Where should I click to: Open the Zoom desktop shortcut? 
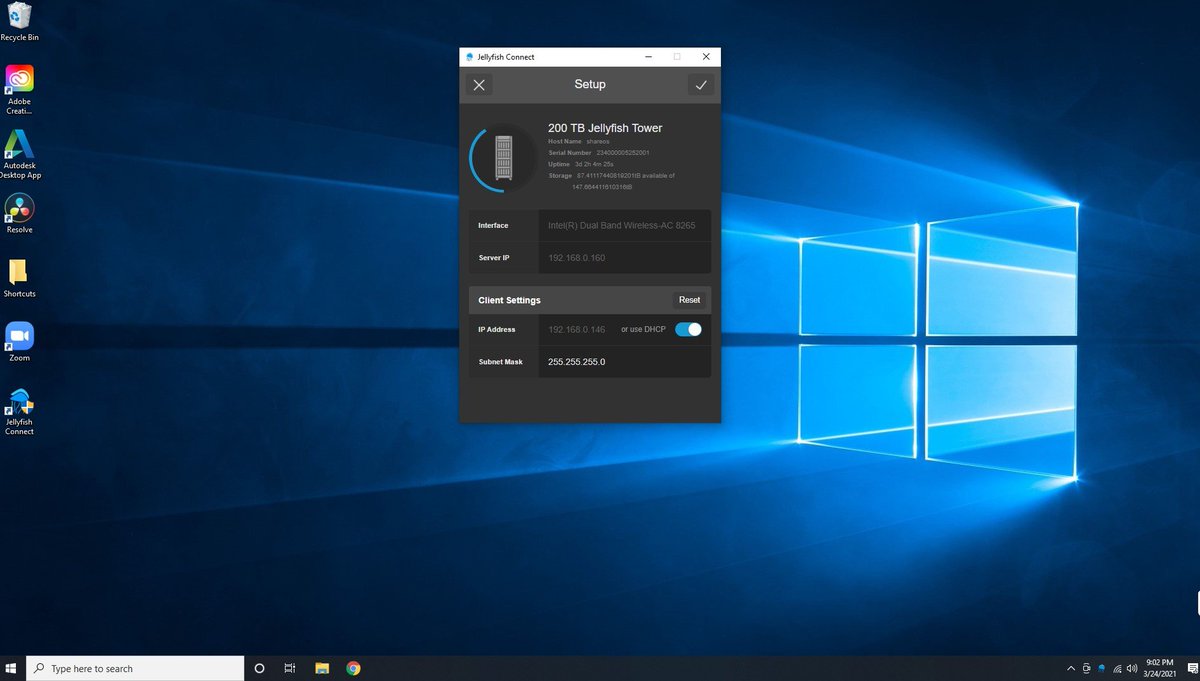click(19, 342)
